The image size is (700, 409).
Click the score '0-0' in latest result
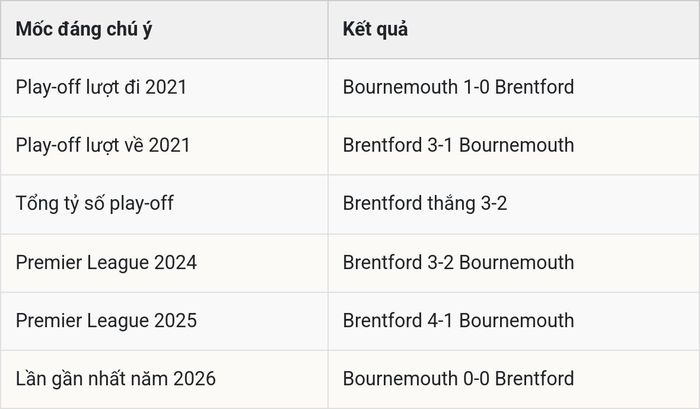point(476,379)
